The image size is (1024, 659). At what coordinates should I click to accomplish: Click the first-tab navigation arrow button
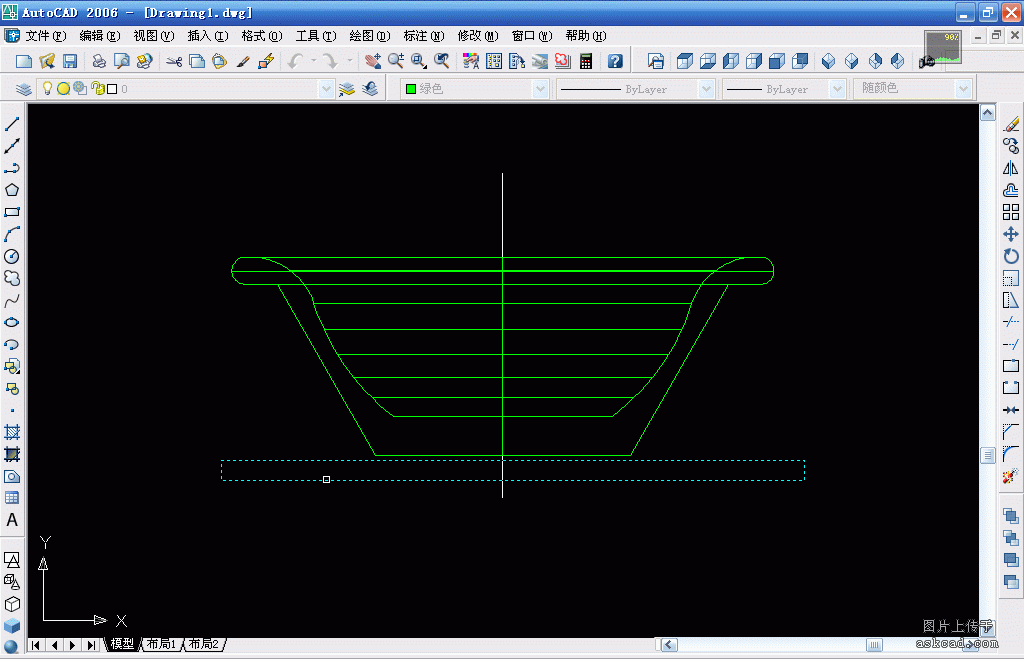coord(36,645)
